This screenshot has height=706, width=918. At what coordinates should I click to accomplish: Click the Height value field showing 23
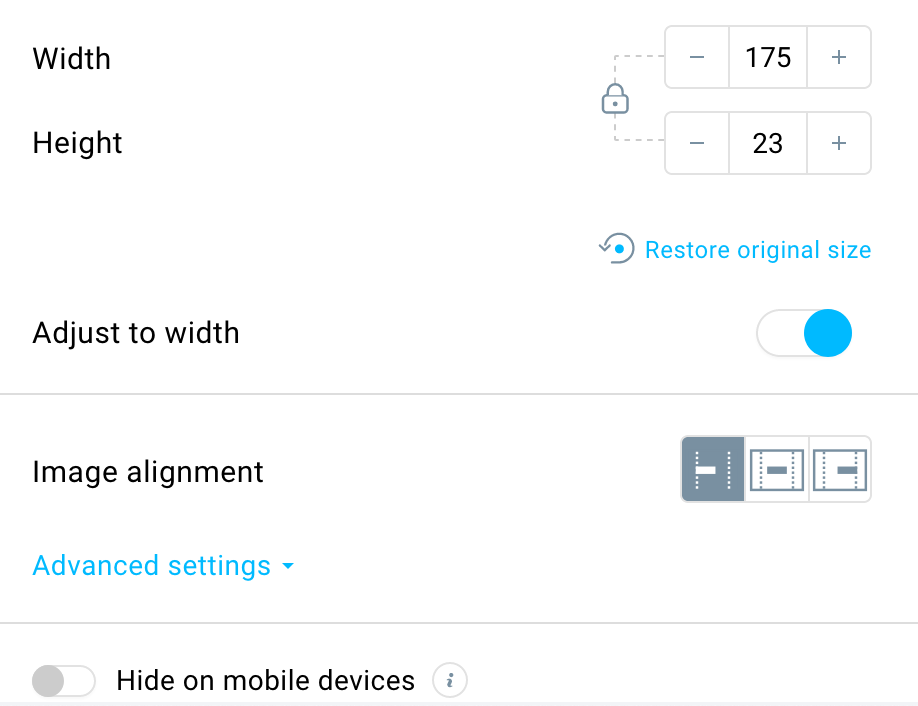[768, 143]
